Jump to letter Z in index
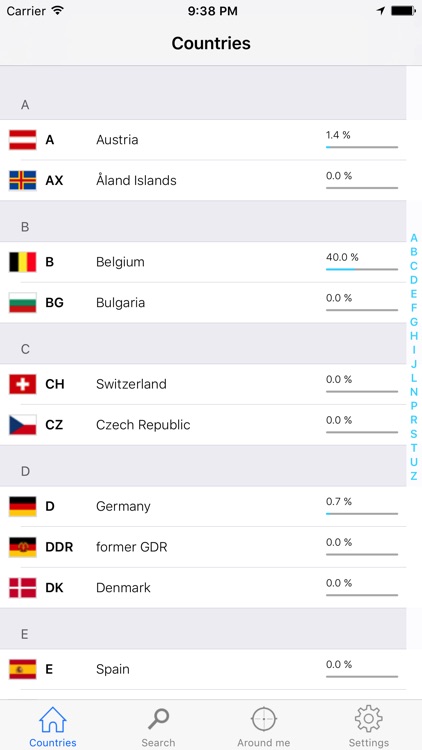The image size is (422, 750). (414, 476)
